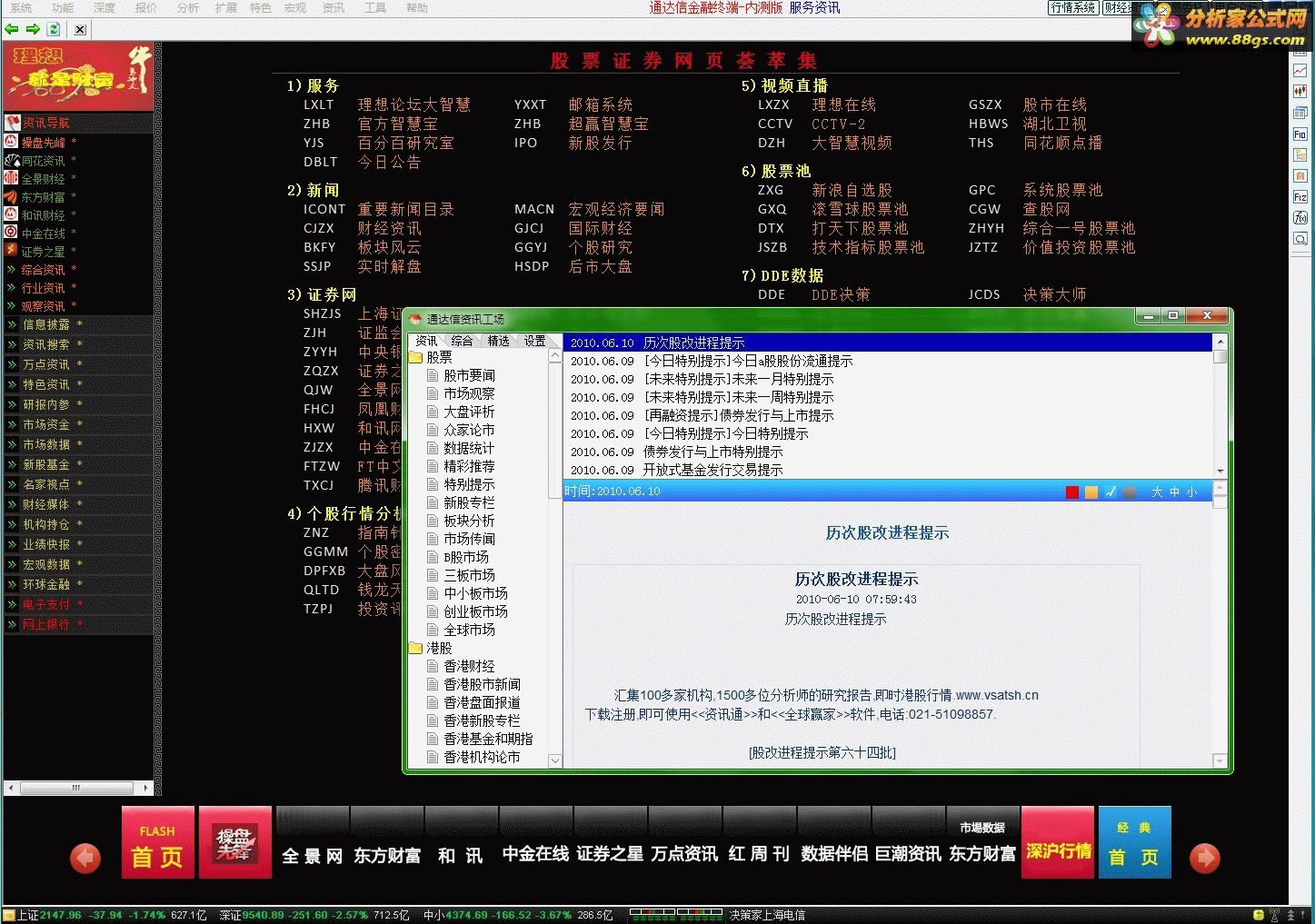The height and width of the screenshot is (924, 1315).
Task: Expand 综合资讯 in left navigation
Action: click(x=12, y=269)
